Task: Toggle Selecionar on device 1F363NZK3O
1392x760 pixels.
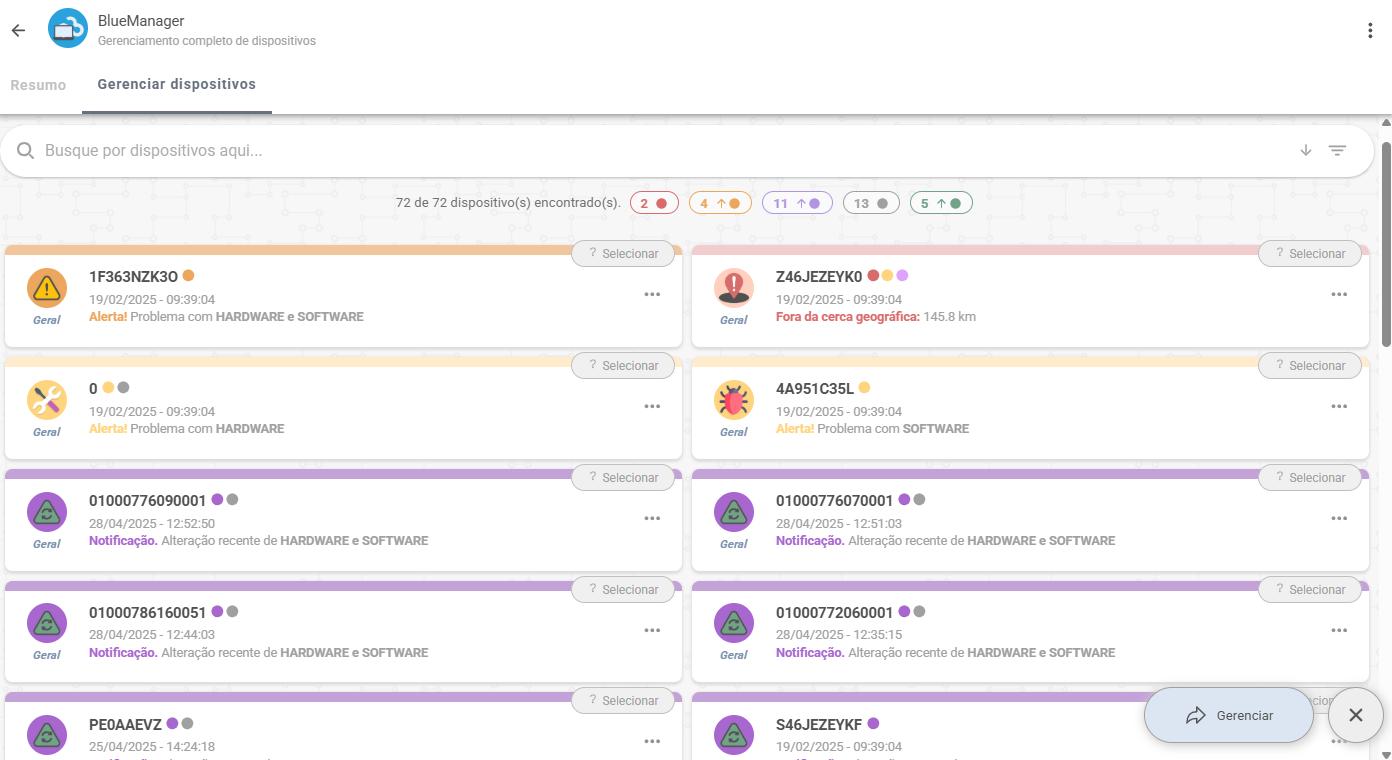Action: click(622, 254)
